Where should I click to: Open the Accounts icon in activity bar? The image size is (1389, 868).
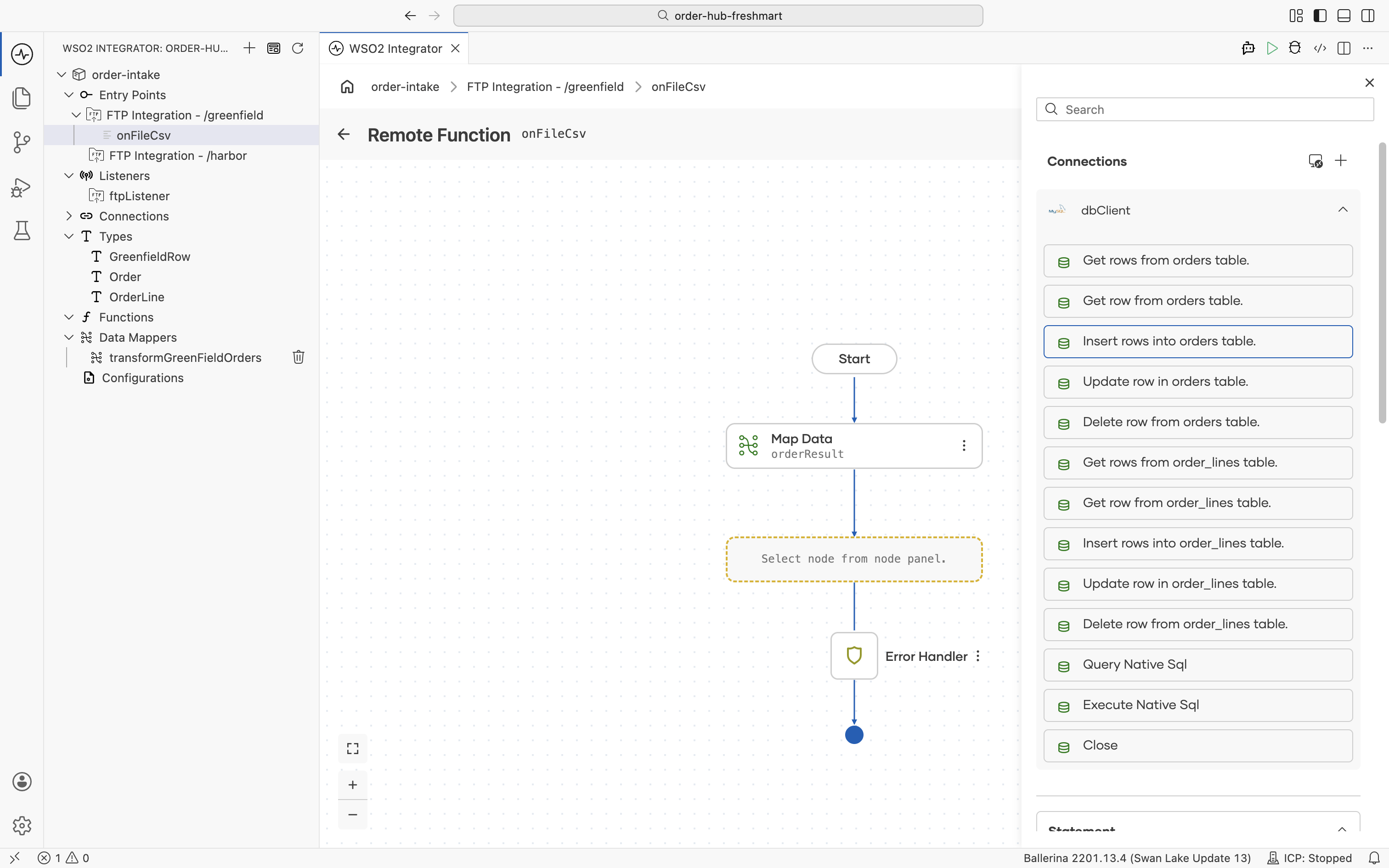[22, 782]
